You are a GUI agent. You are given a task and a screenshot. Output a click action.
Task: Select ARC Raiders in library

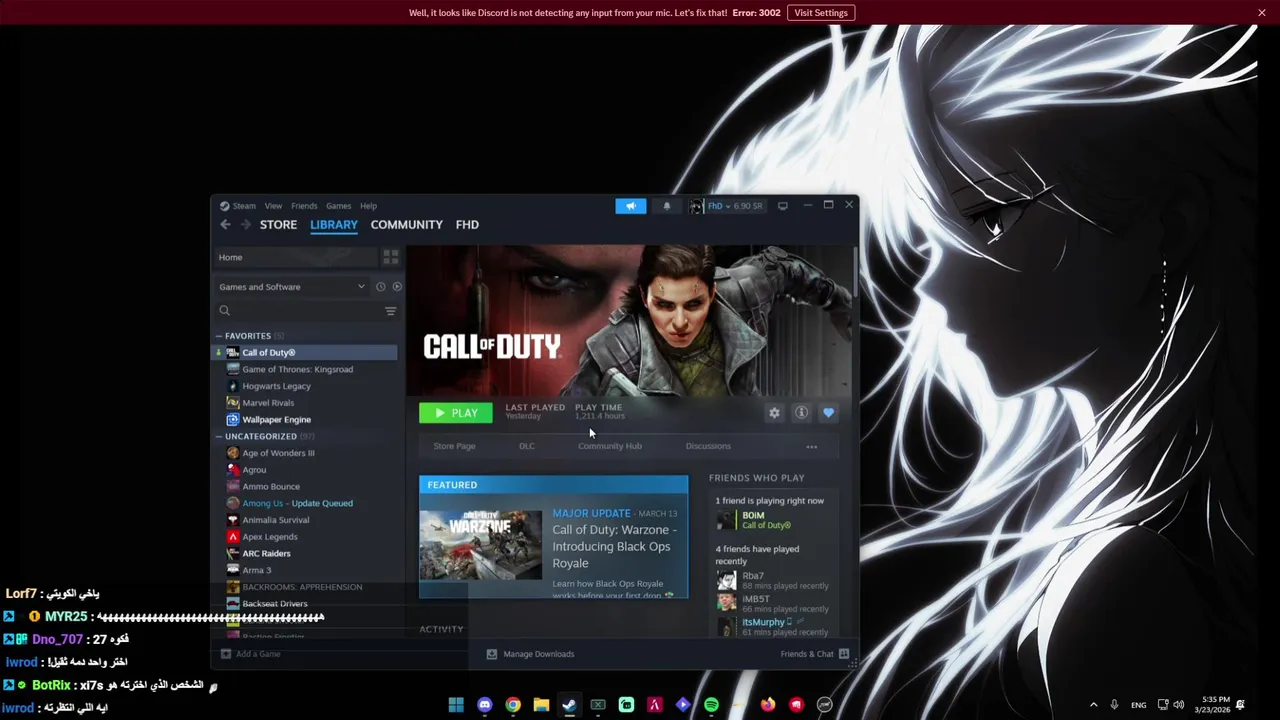[266, 554]
